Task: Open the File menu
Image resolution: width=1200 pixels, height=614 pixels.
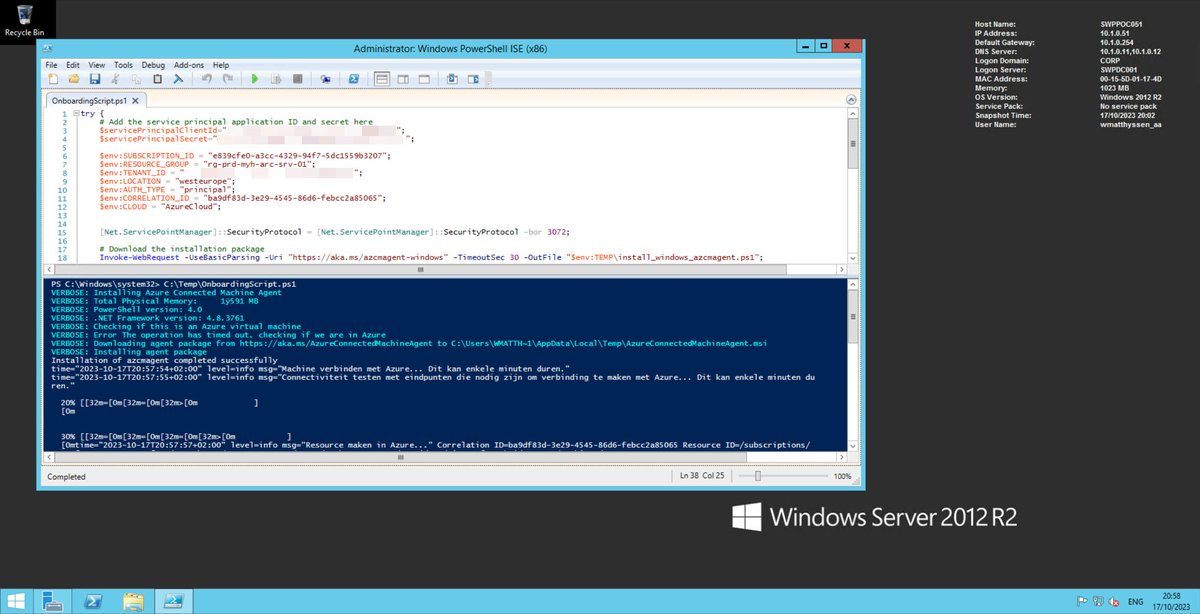Action: [52, 64]
